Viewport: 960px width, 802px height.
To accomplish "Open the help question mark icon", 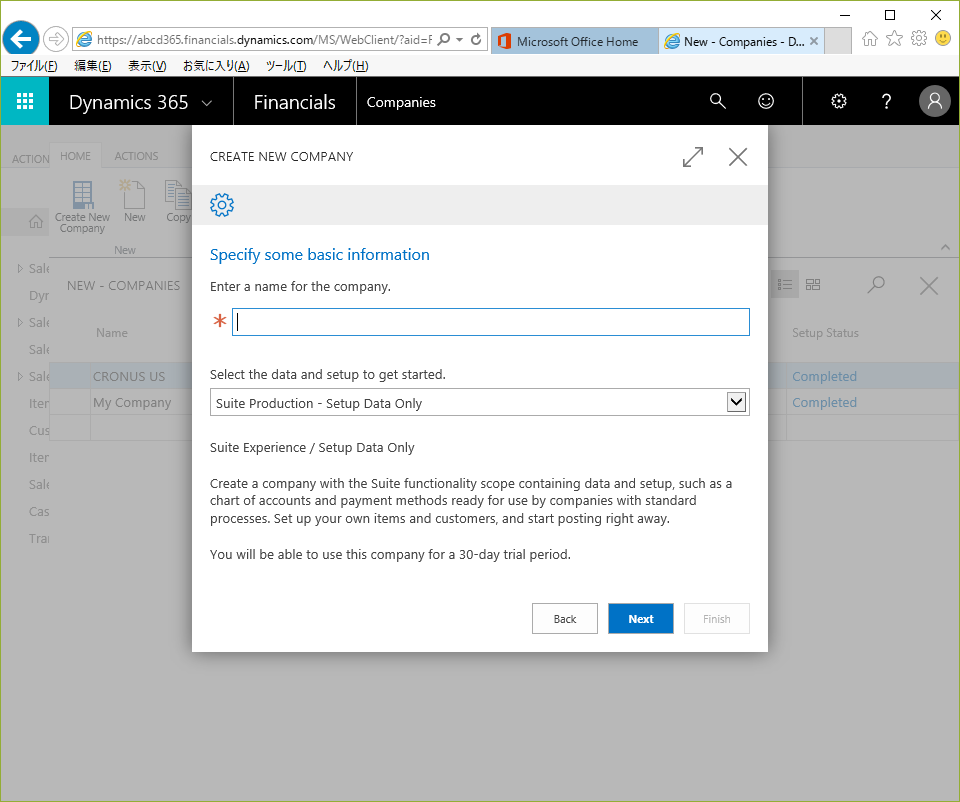I will pos(886,101).
